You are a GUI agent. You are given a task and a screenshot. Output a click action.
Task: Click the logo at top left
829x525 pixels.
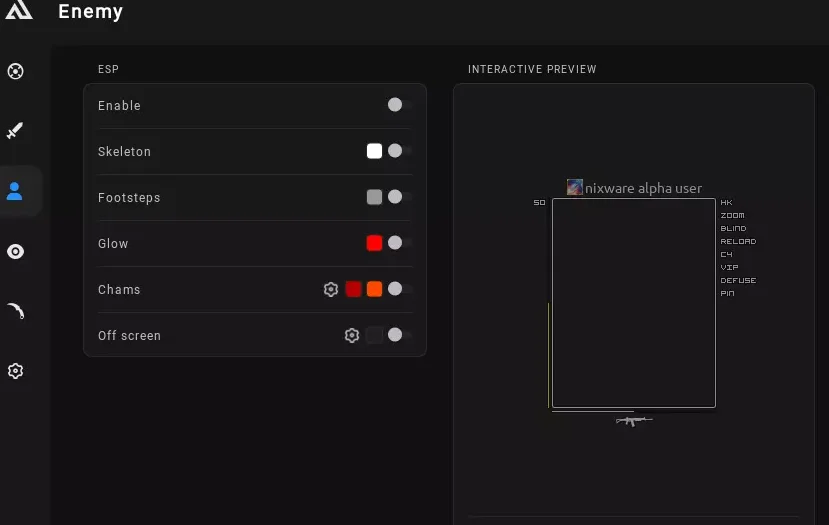pos(18,11)
